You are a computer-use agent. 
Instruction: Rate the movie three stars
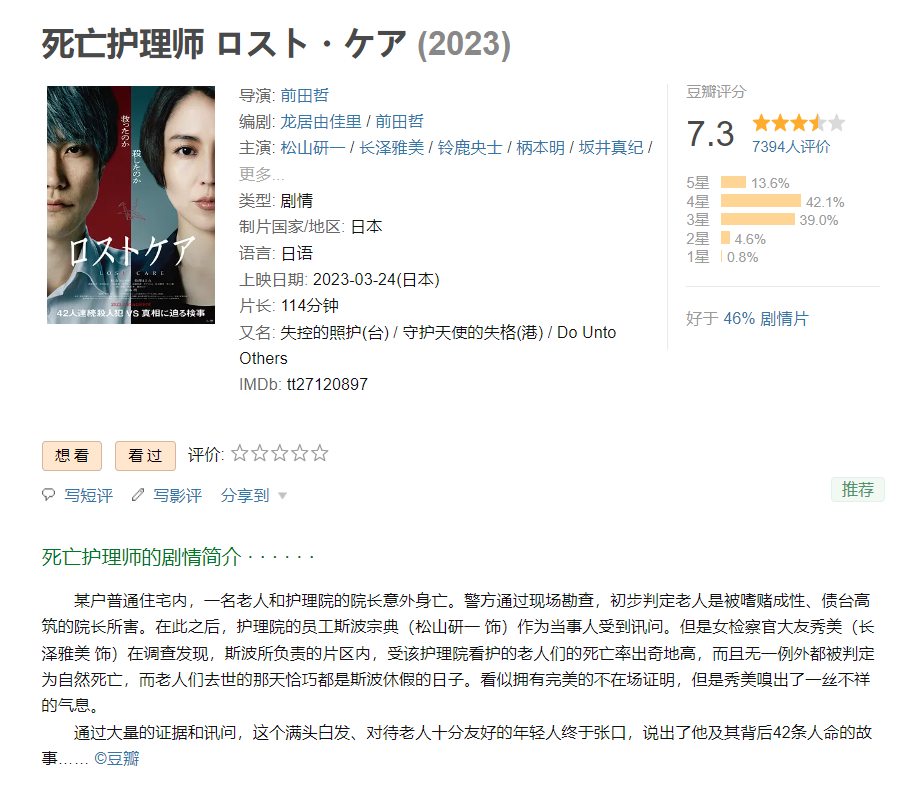280,453
